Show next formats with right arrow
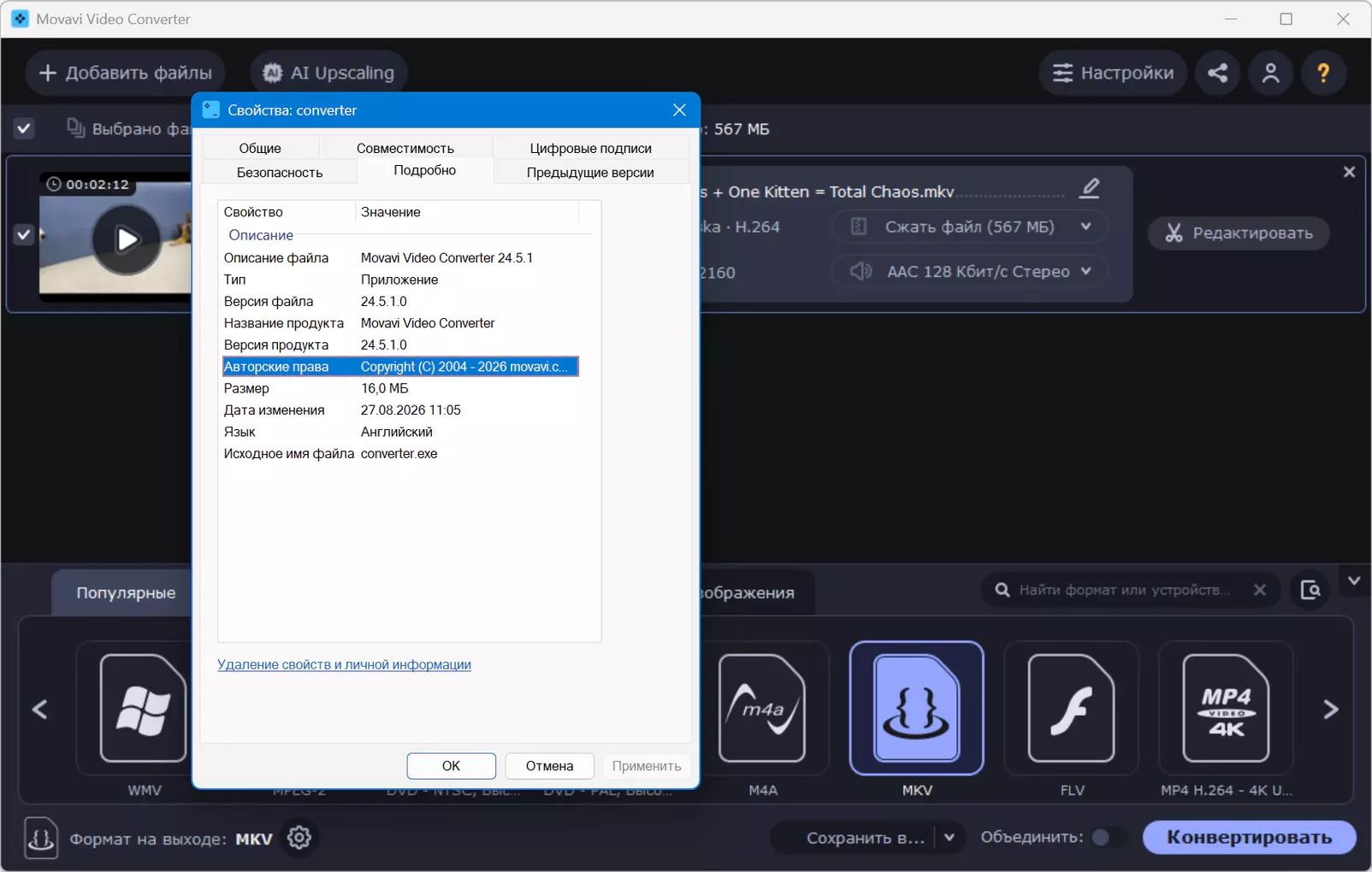The image size is (1372, 872). (x=1331, y=709)
